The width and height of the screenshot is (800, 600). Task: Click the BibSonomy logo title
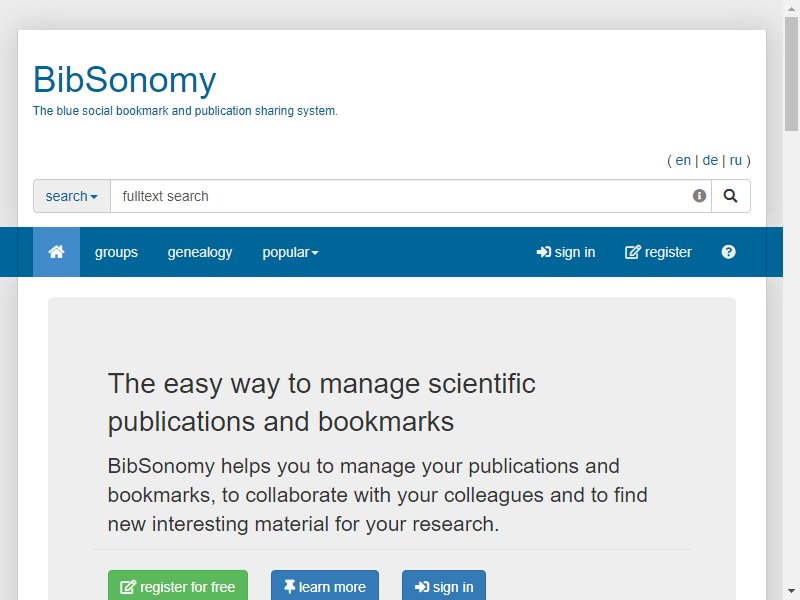tap(125, 80)
